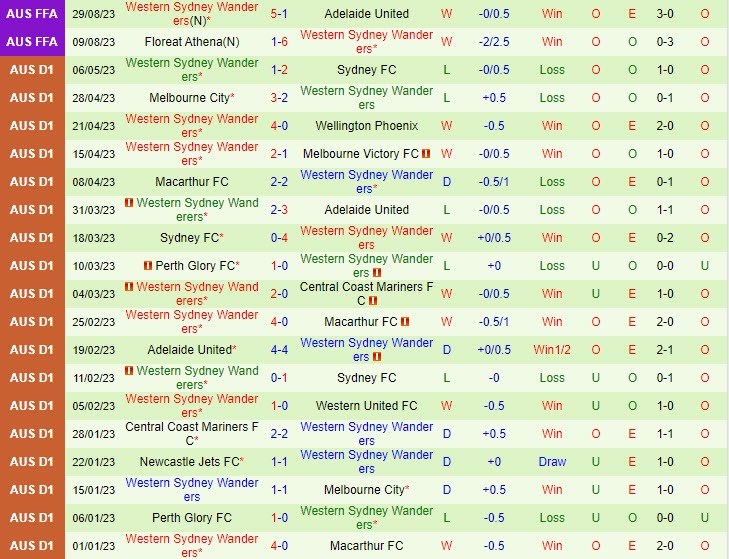Select date 15/04/23
The height and width of the screenshot is (559, 729).
93,154
